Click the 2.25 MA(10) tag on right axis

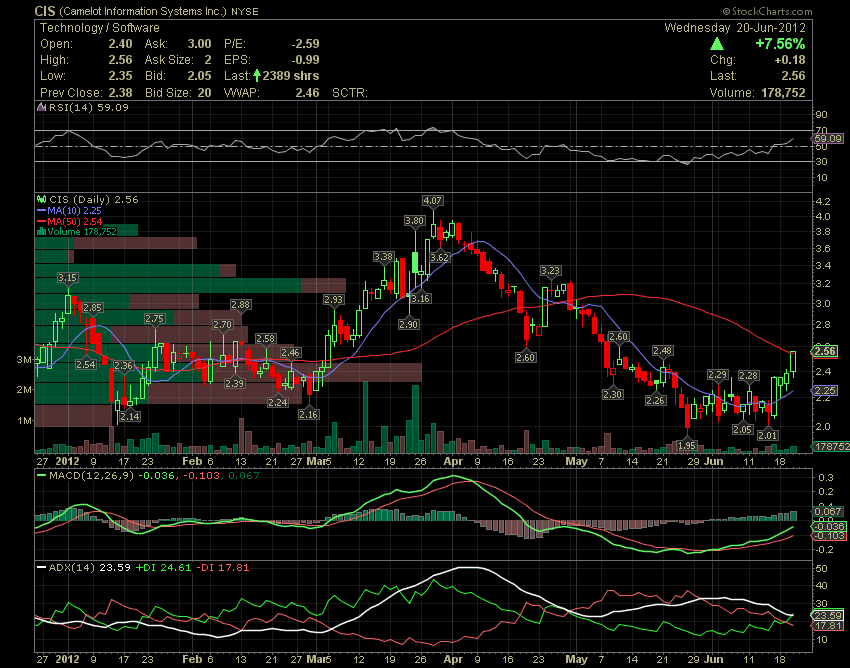coord(825,390)
